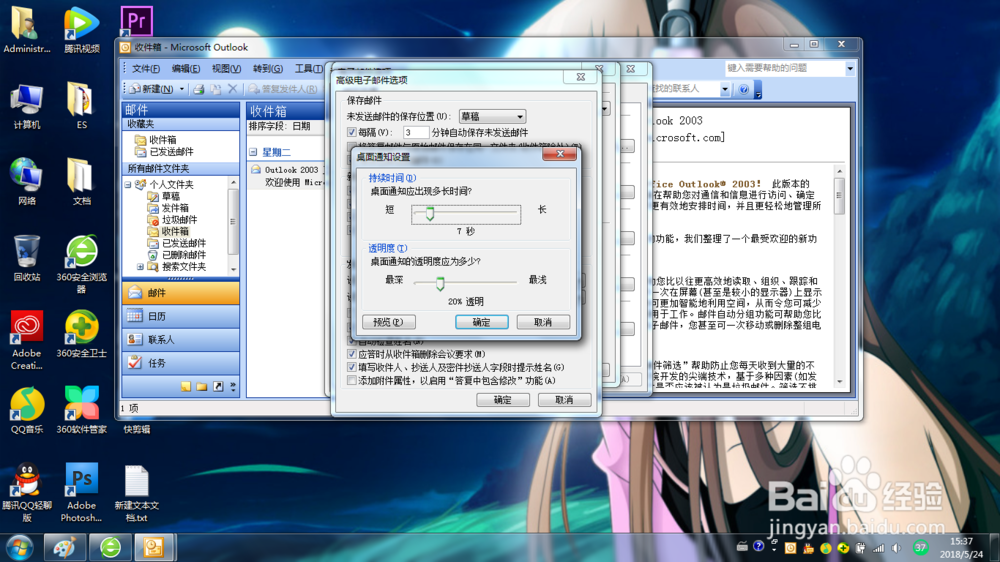Click the transparency slider thumb 透明度
The height and width of the screenshot is (562, 1000).
click(x=440, y=283)
